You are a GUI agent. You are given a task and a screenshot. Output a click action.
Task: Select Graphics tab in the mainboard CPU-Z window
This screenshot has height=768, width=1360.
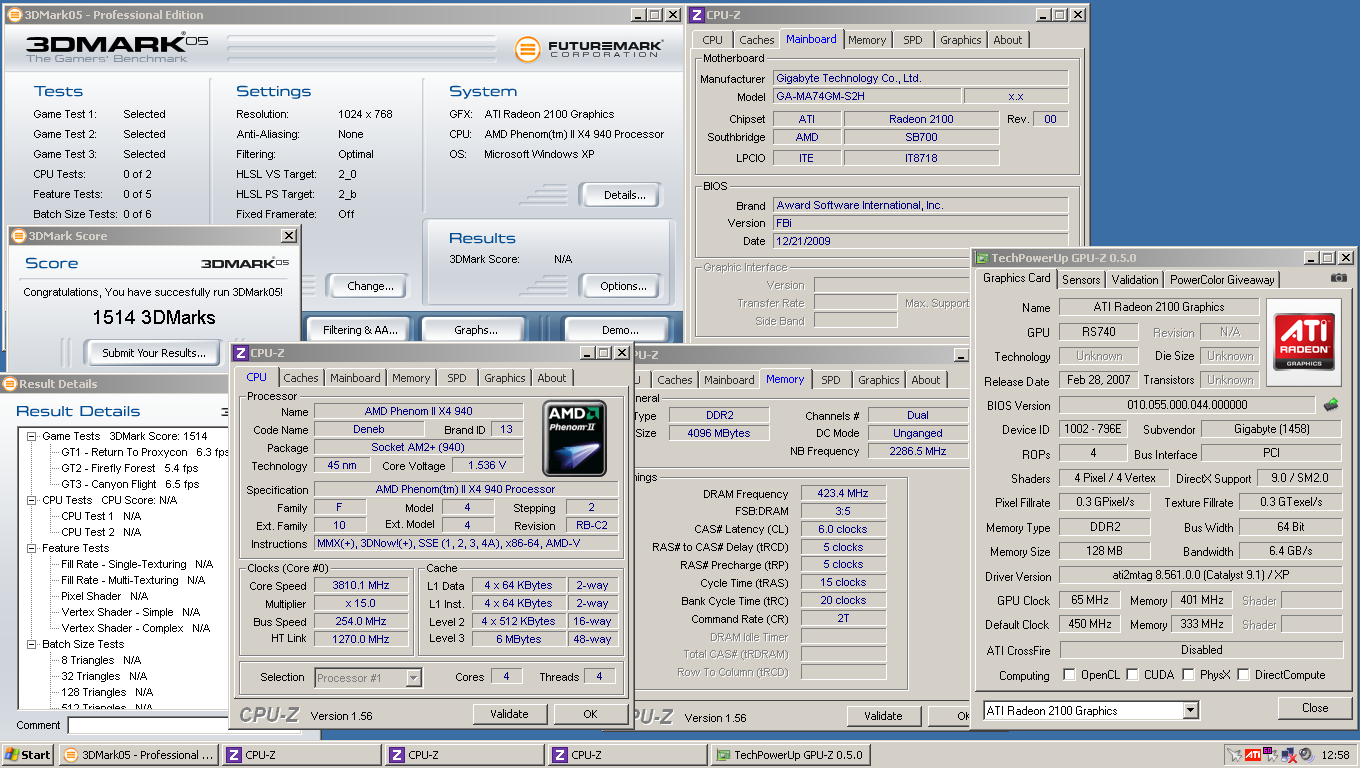pos(961,40)
